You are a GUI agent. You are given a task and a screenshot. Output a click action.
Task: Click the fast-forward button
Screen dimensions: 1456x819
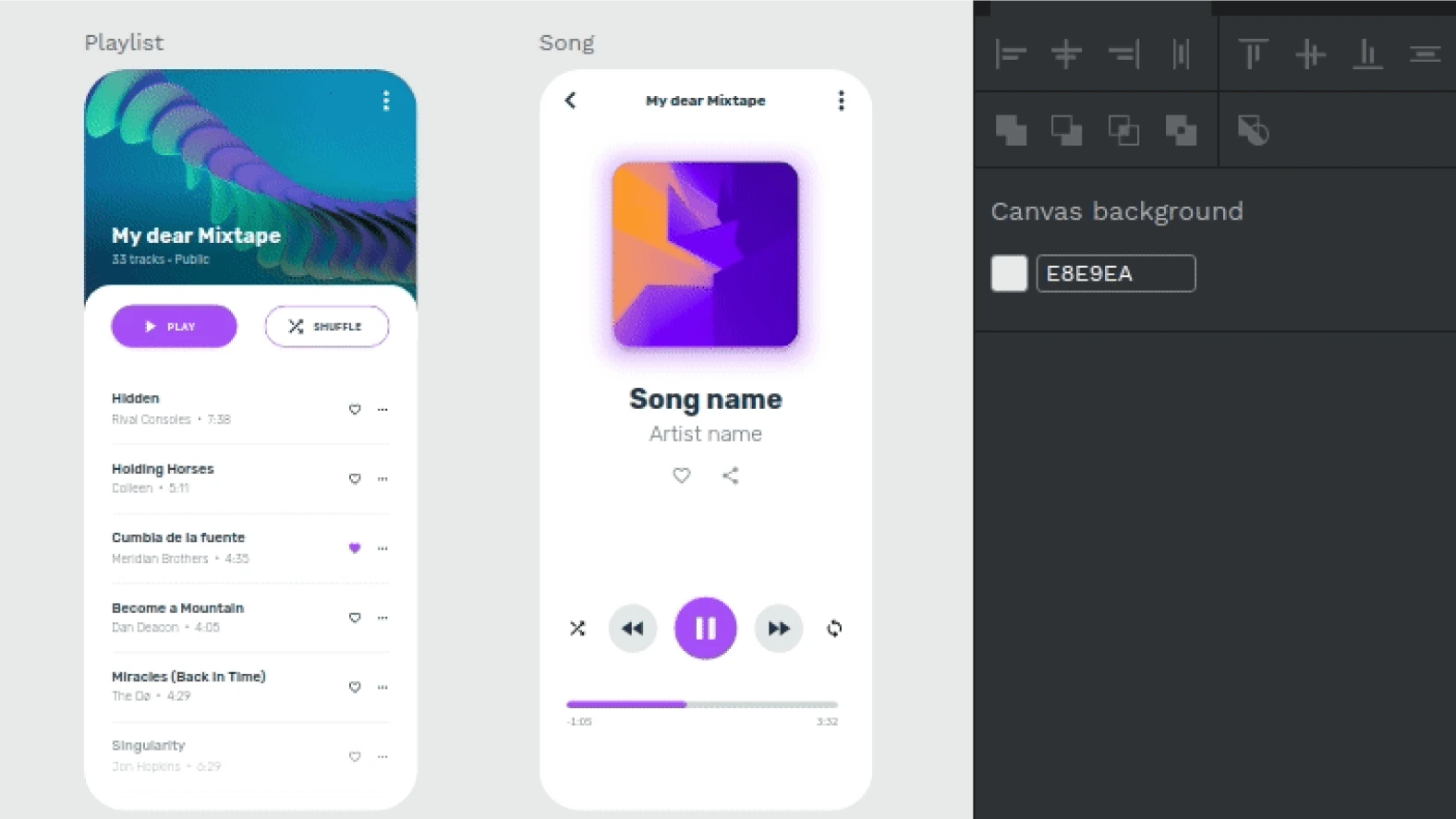tap(779, 629)
